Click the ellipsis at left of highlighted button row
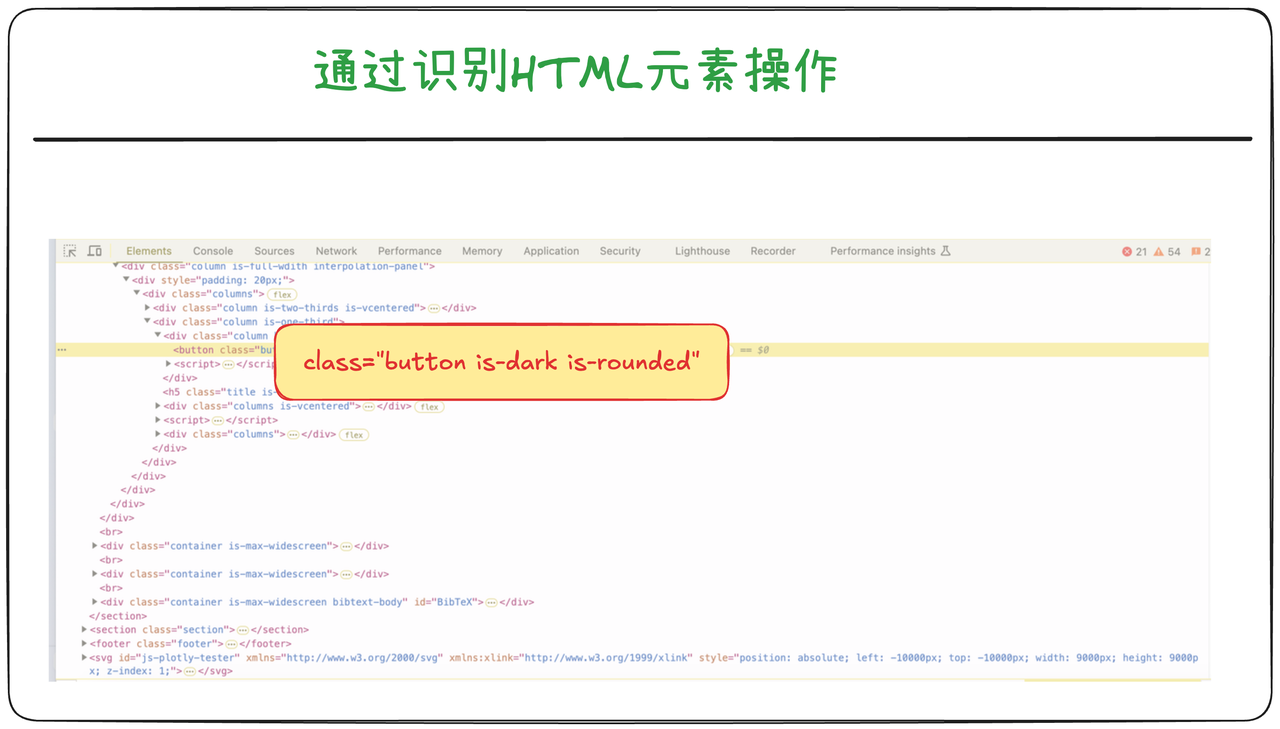Screen dimensions: 1280x729 tap(62, 350)
